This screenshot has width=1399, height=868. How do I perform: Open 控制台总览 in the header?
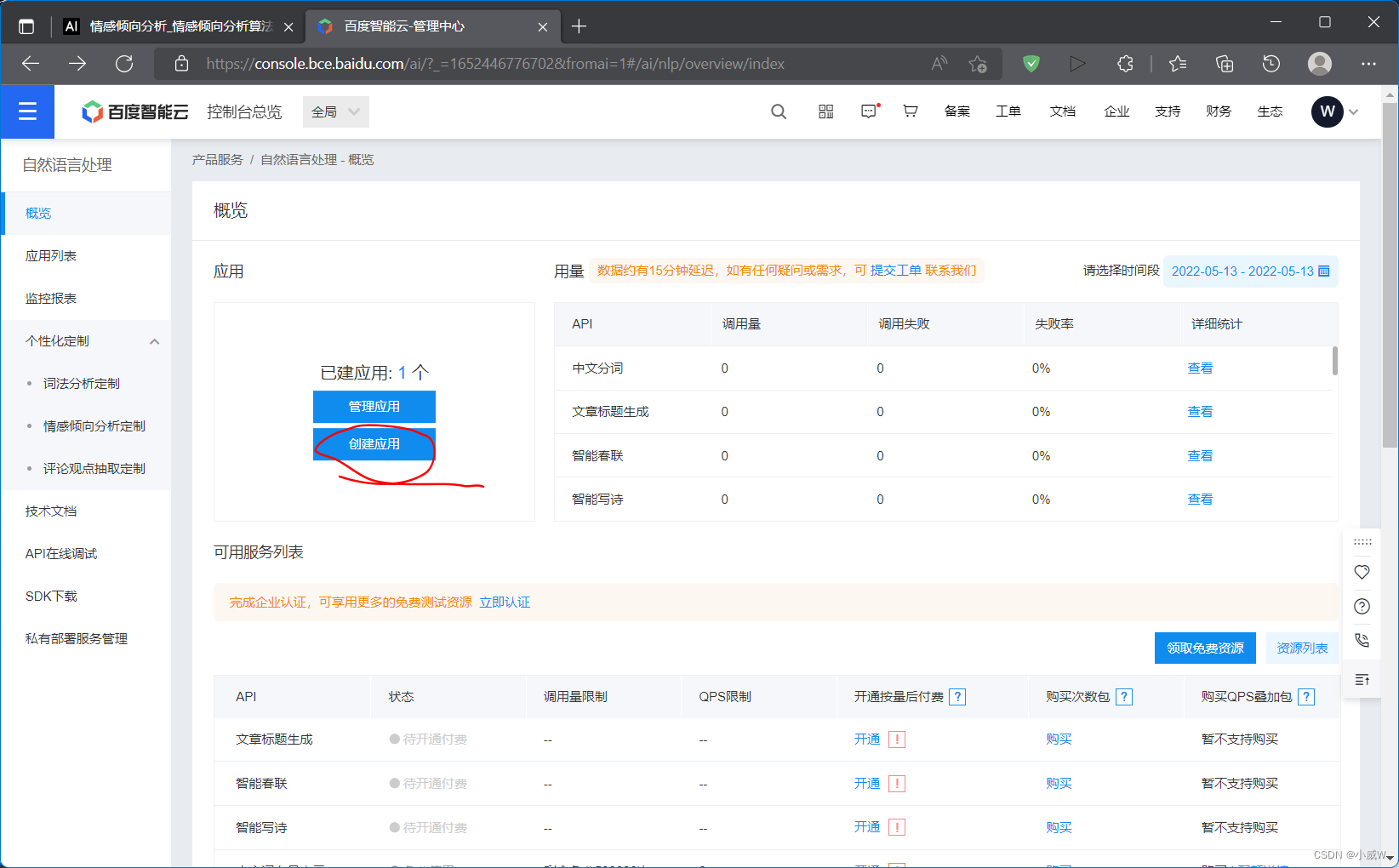(244, 111)
